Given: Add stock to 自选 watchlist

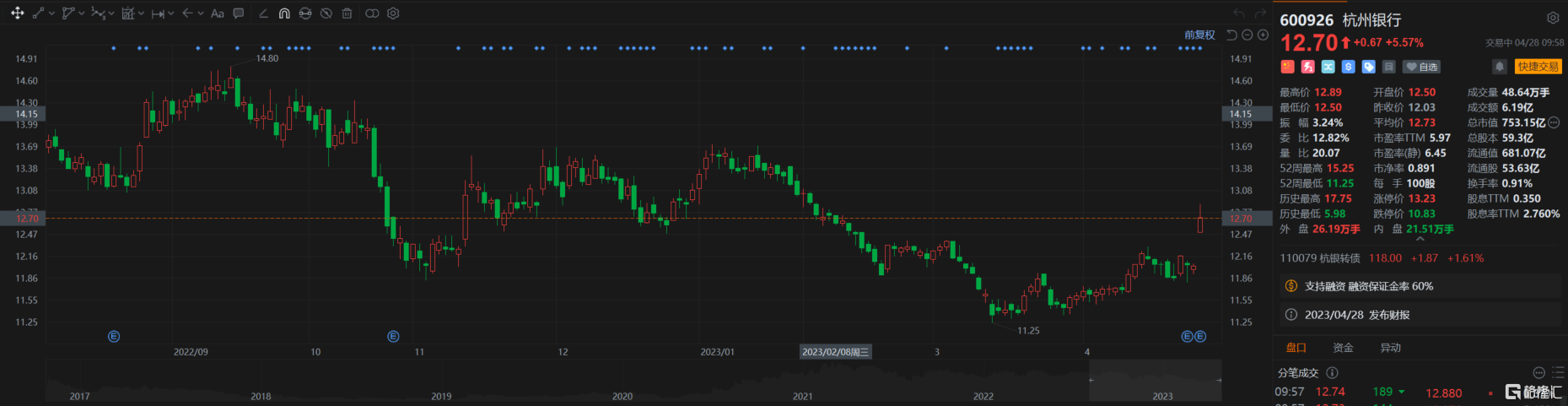Looking at the screenshot, I should coord(1422,67).
